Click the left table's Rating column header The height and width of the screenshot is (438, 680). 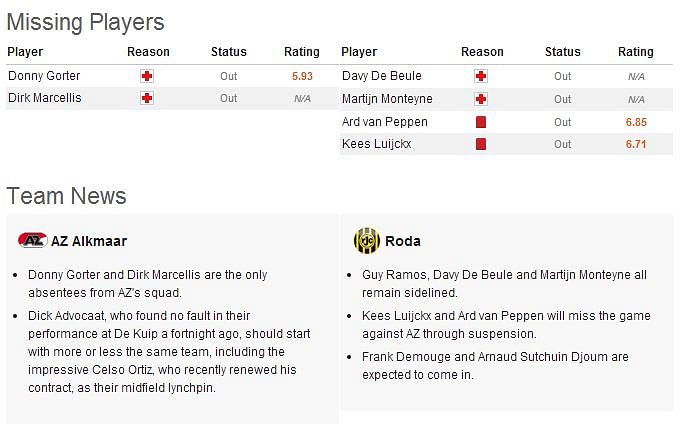coord(302,52)
